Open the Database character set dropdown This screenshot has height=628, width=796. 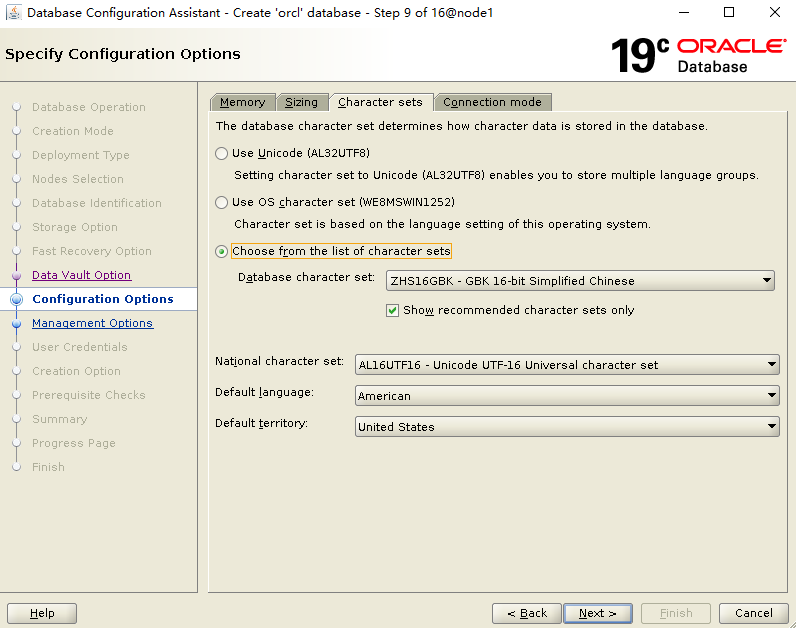click(580, 281)
